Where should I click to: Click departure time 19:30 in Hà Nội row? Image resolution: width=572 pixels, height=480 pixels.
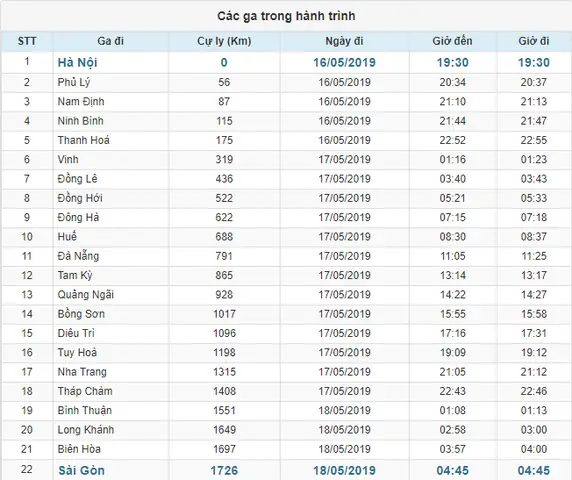click(534, 62)
